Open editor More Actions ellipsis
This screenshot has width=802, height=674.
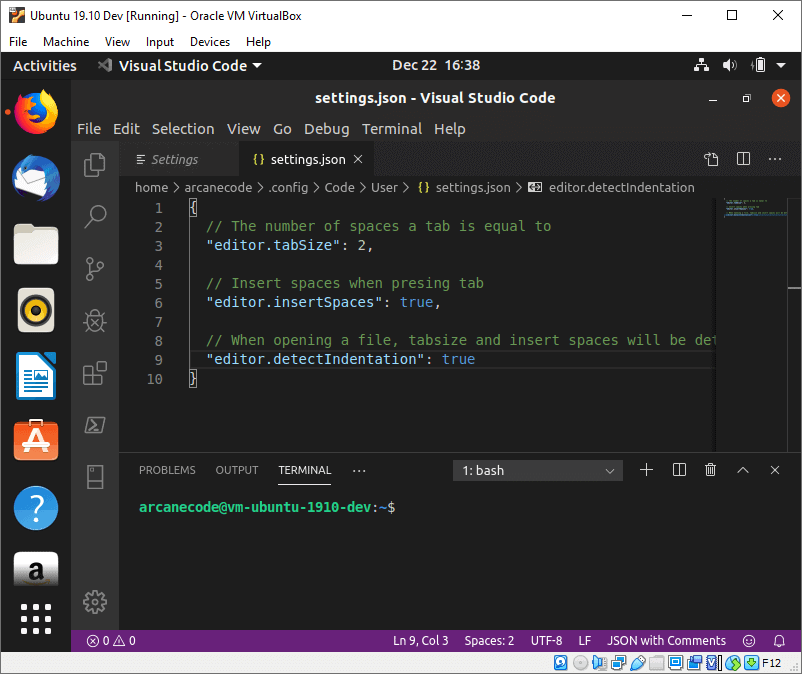tap(775, 159)
